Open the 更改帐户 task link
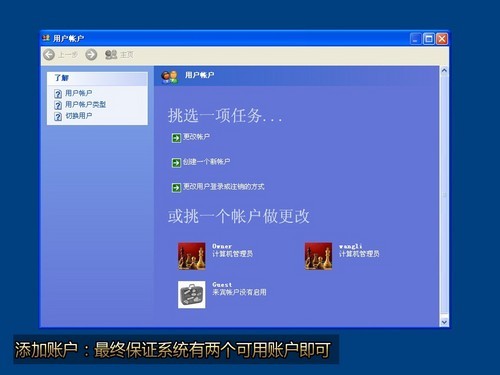500x375 pixels. coord(196,137)
